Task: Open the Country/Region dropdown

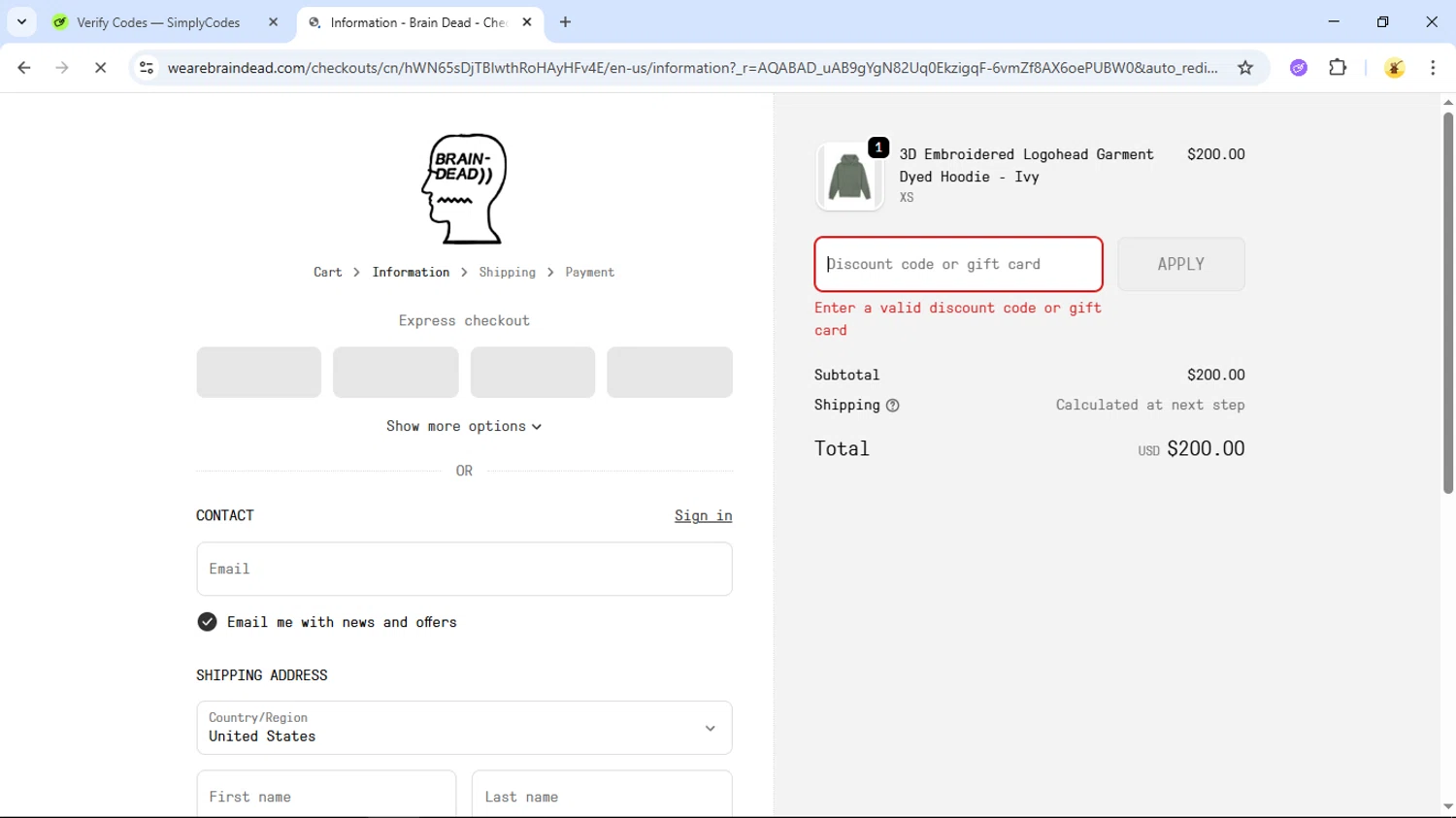Action: [464, 728]
